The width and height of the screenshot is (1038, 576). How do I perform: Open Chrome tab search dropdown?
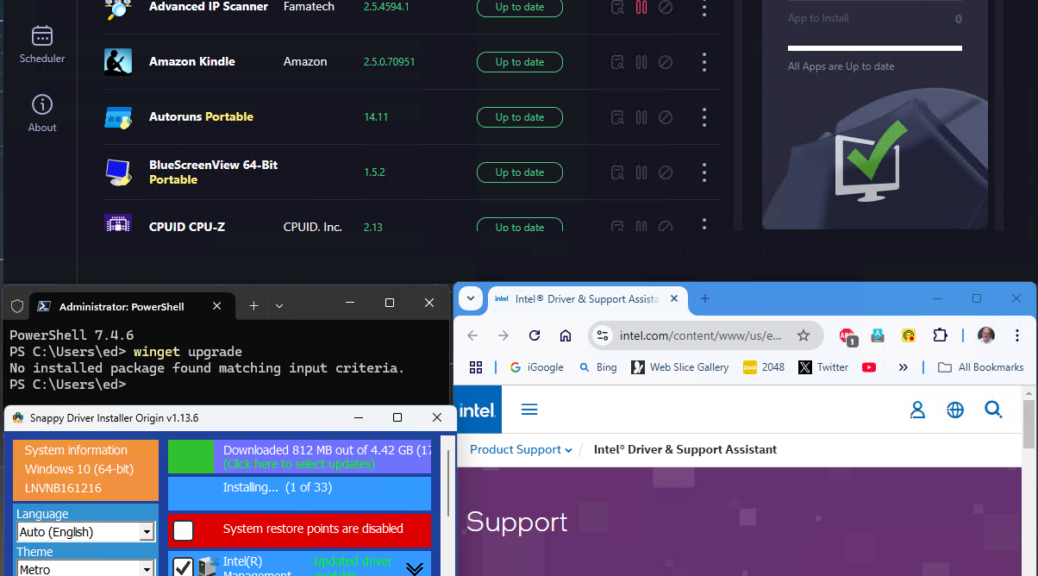click(x=471, y=299)
